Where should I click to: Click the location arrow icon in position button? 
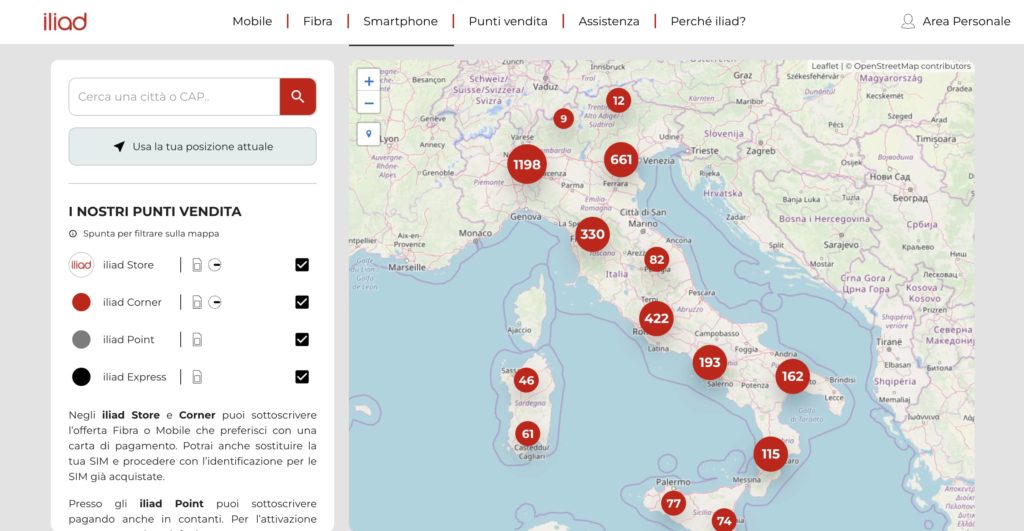(x=119, y=146)
